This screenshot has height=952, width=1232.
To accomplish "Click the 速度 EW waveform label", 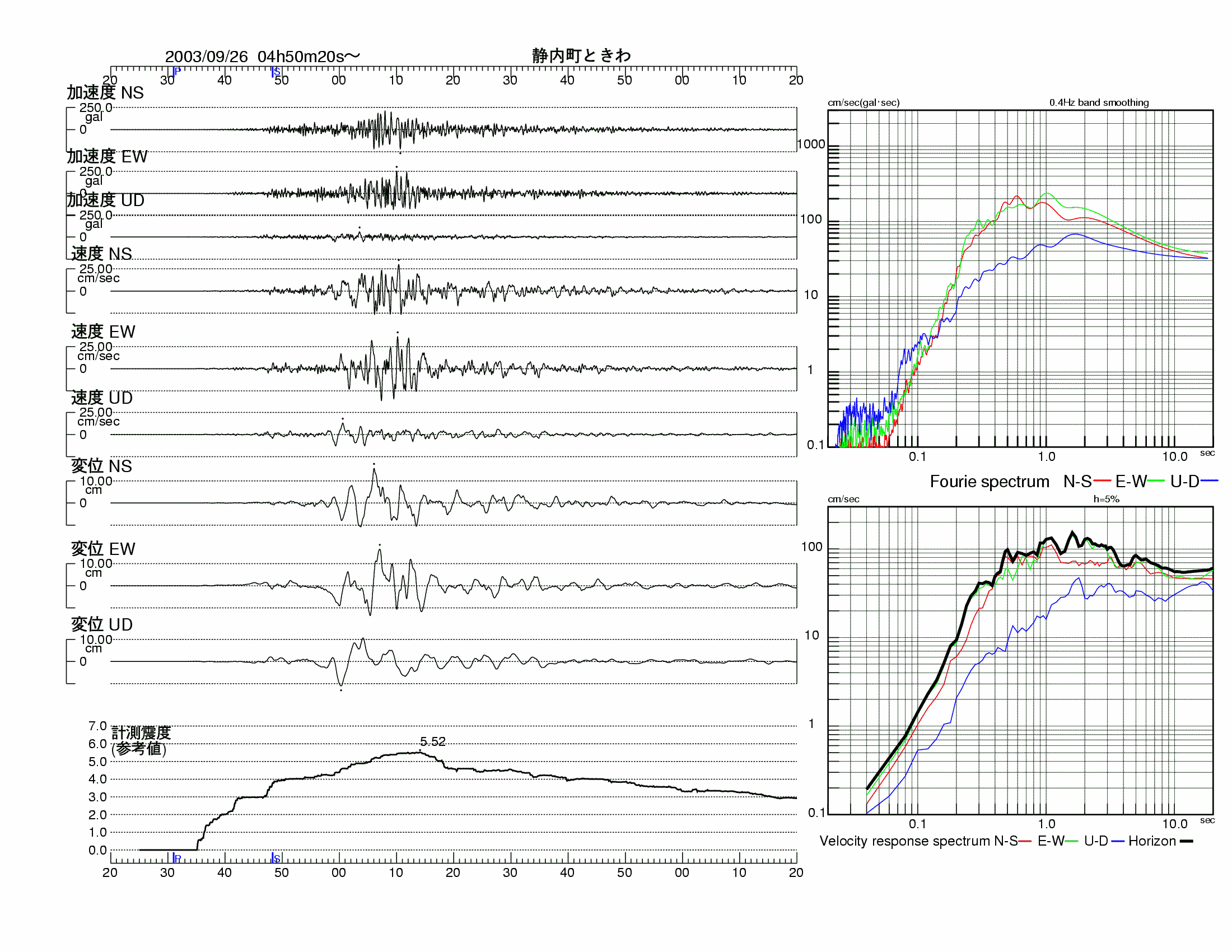I will point(103,332).
